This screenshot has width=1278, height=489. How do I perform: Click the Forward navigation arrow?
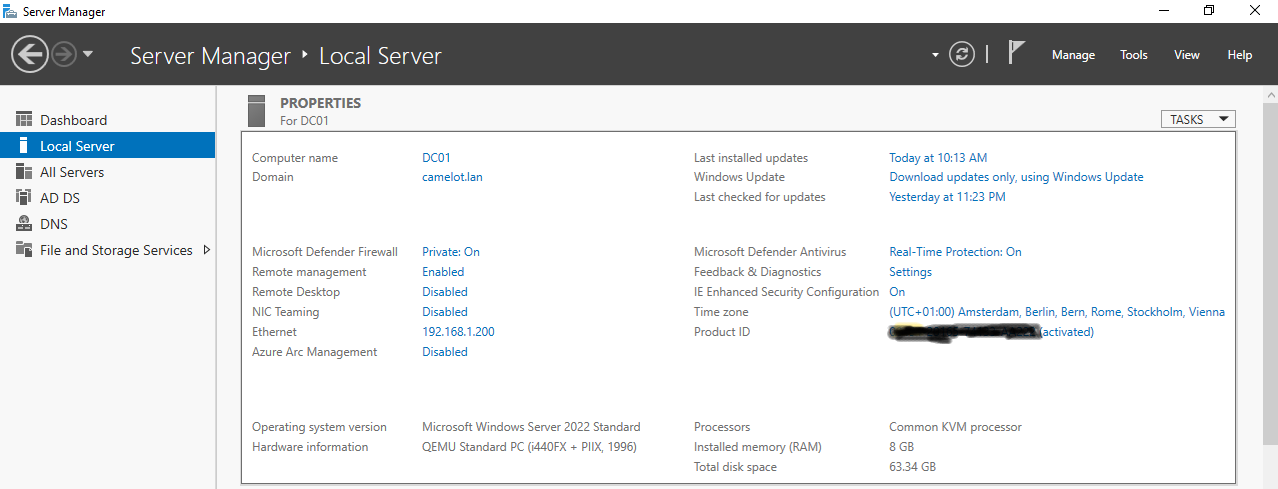point(64,54)
